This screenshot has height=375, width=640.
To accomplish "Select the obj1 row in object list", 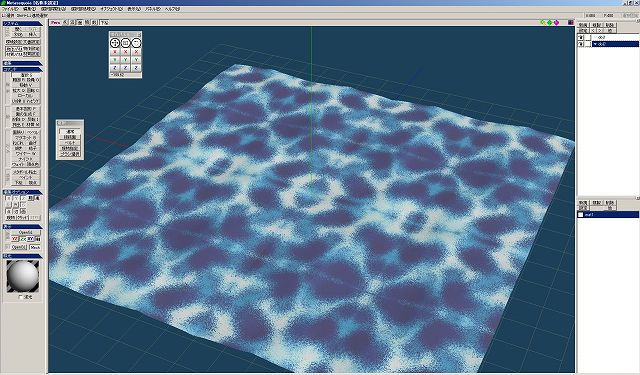I will tap(615, 38).
